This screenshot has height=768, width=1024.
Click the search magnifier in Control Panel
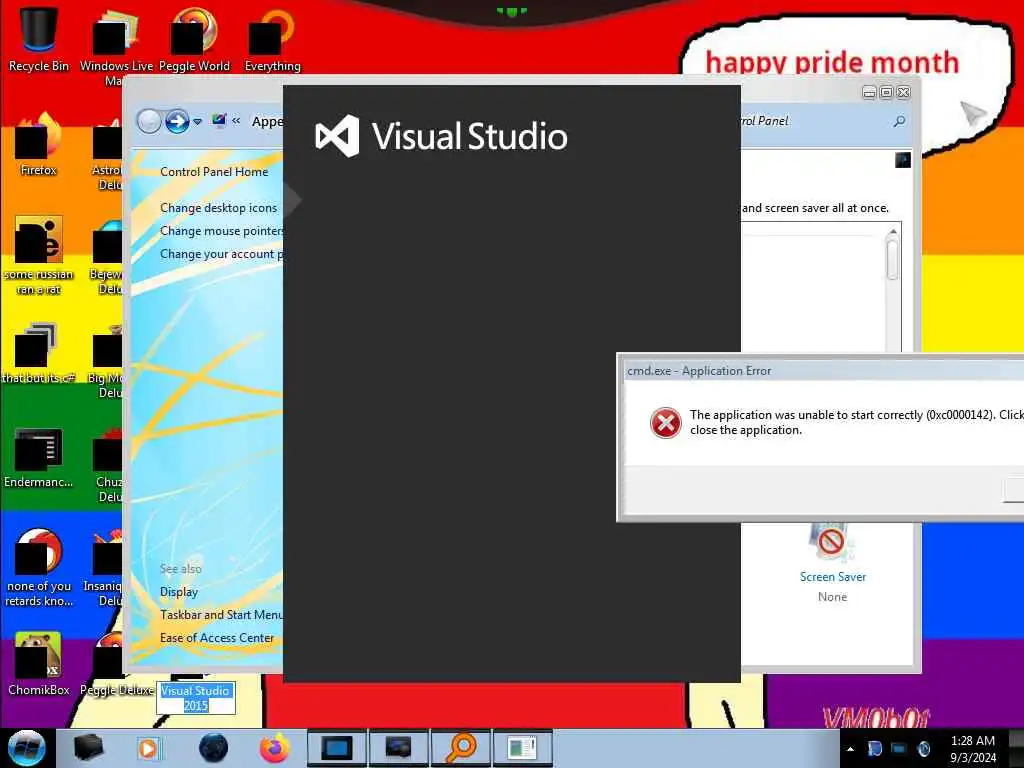[x=899, y=121]
